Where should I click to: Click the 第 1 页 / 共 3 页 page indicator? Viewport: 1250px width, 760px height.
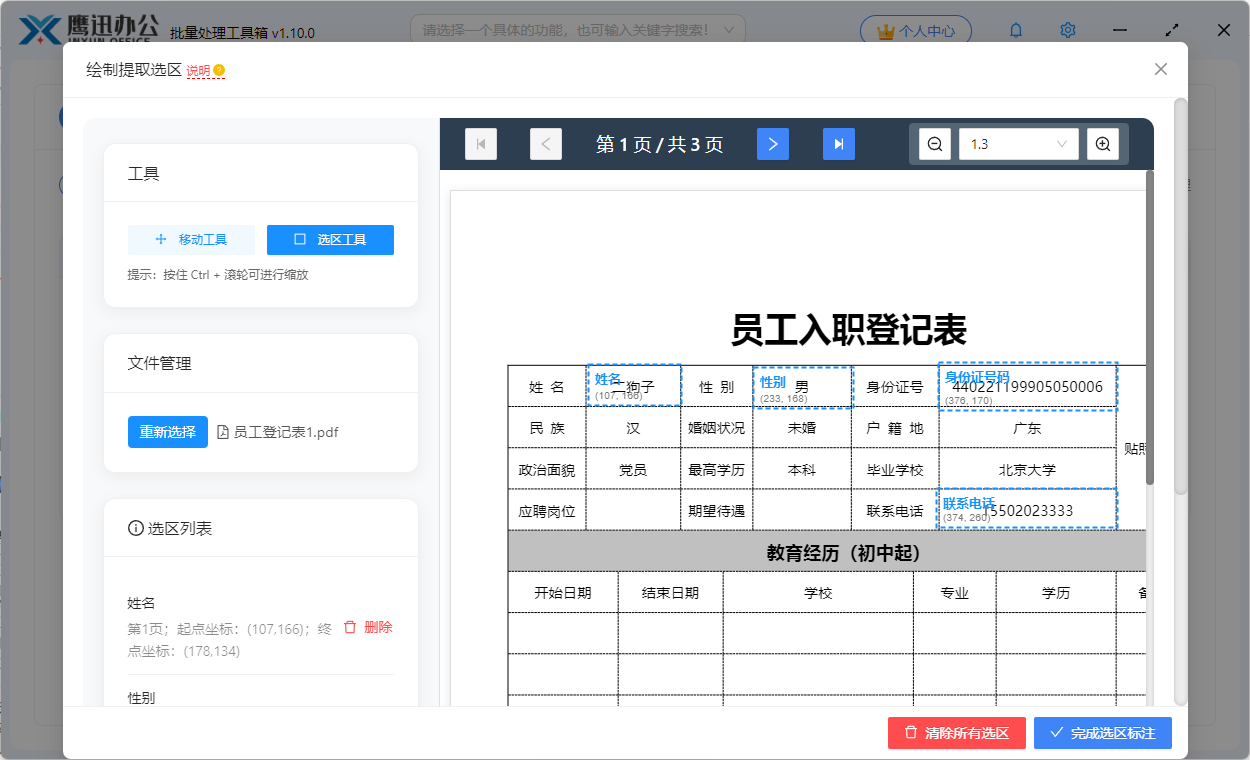pyautogui.click(x=660, y=145)
